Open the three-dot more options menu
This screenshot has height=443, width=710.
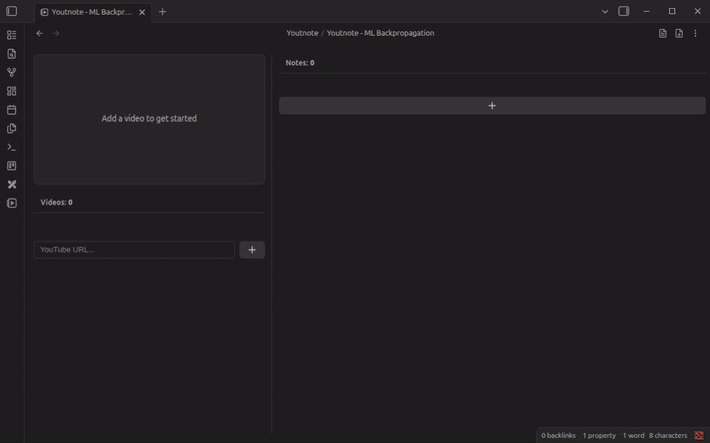point(696,33)
